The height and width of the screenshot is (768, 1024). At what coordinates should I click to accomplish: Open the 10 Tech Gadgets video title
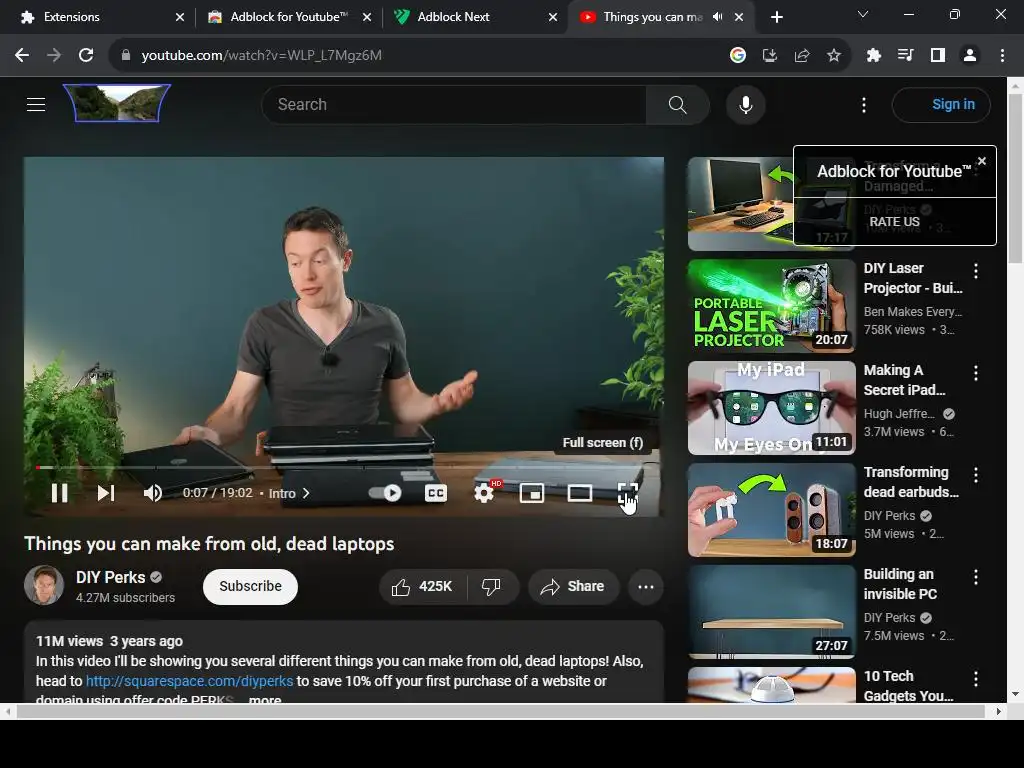(908, 686)
